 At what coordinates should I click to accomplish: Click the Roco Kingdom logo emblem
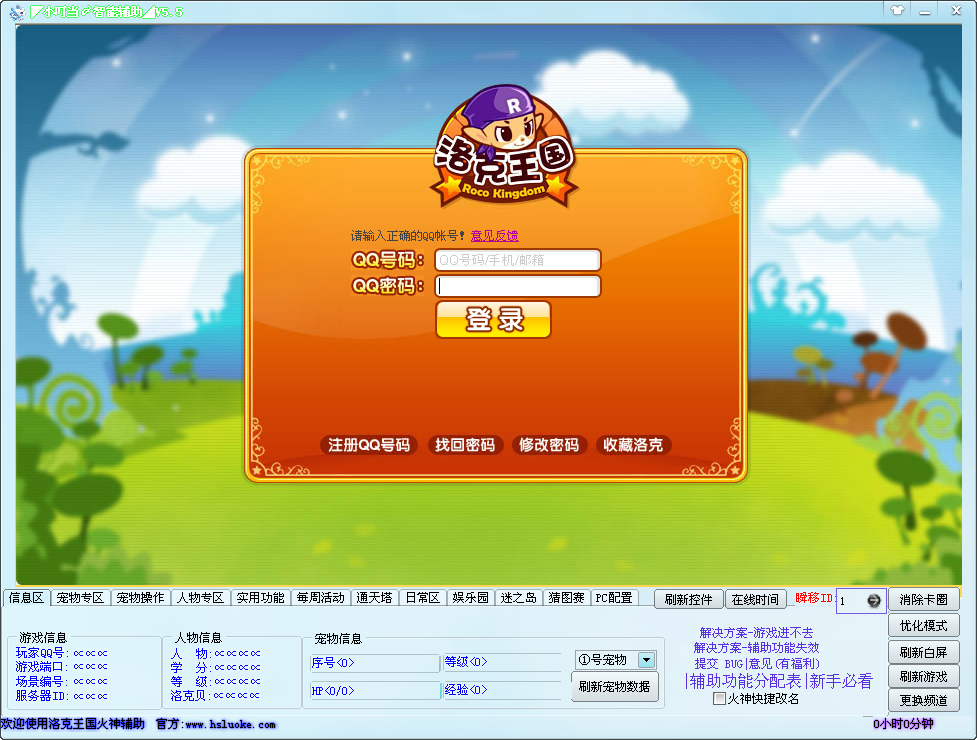504,147
